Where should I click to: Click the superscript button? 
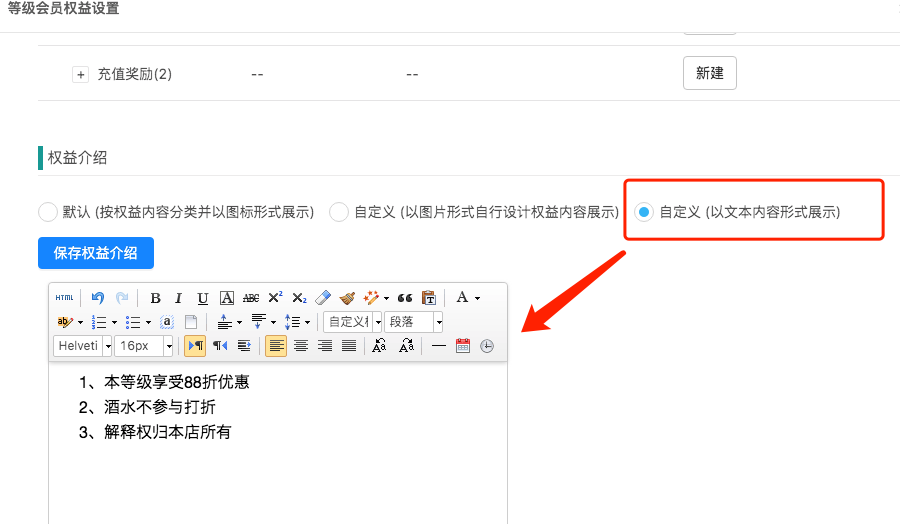pos(275,298)
